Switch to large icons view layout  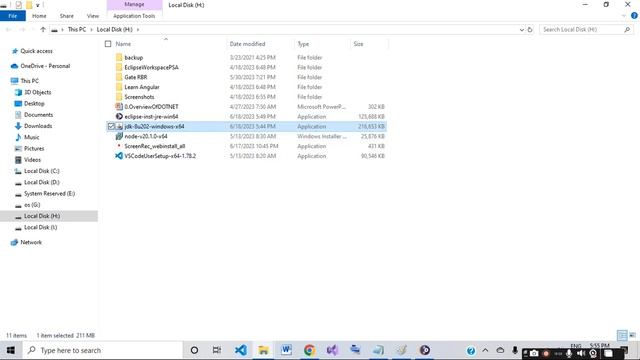coord(632,336)
